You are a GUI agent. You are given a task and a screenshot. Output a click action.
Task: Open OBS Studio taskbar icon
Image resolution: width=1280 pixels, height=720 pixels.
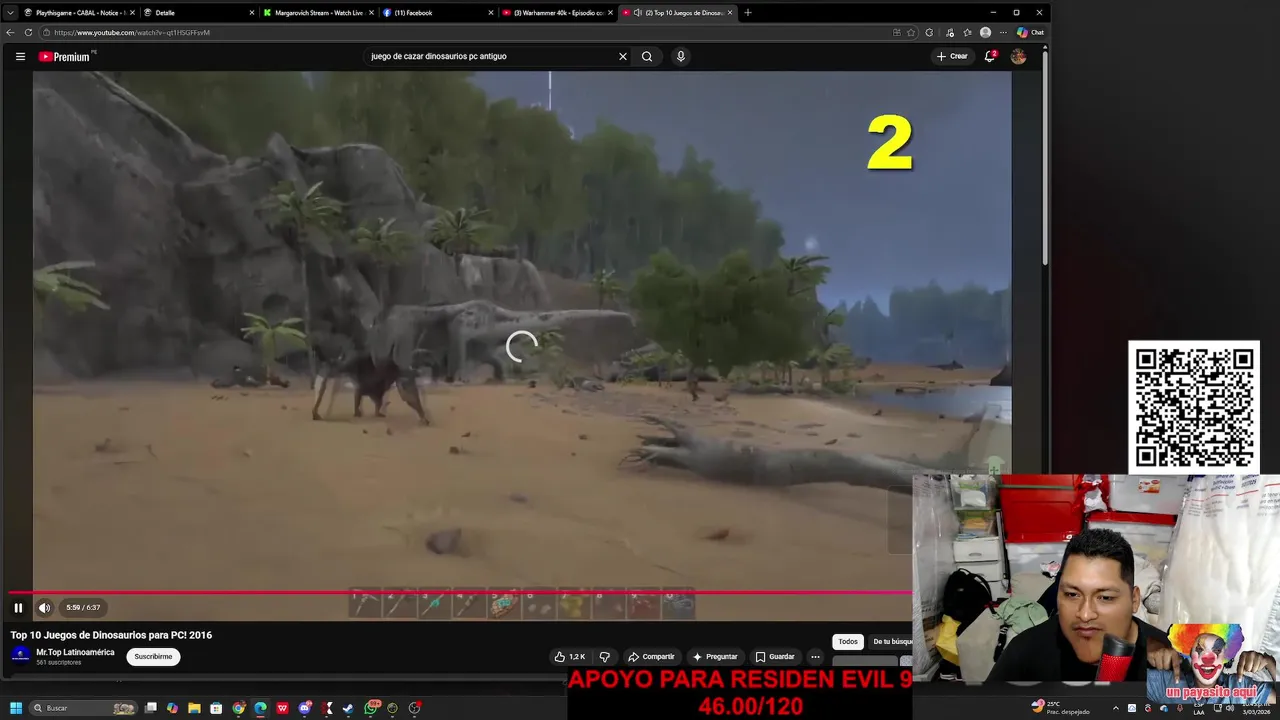(x=414, y=708)
